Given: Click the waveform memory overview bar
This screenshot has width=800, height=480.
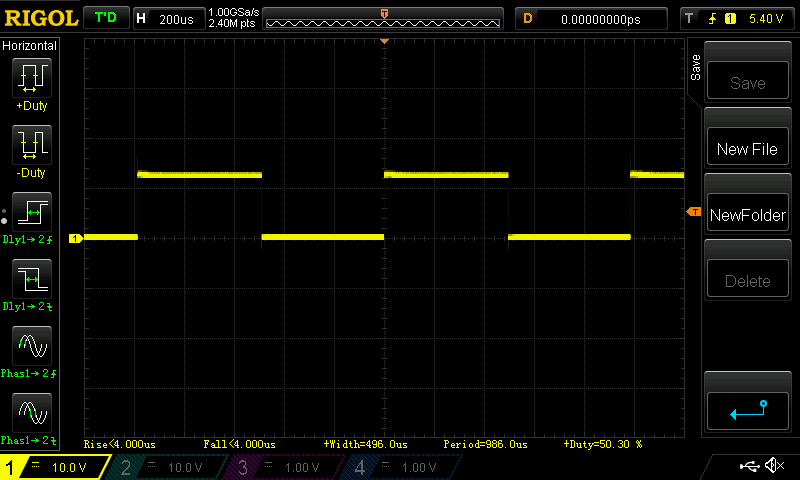Looking at the screenshot, I should [383, 19].
